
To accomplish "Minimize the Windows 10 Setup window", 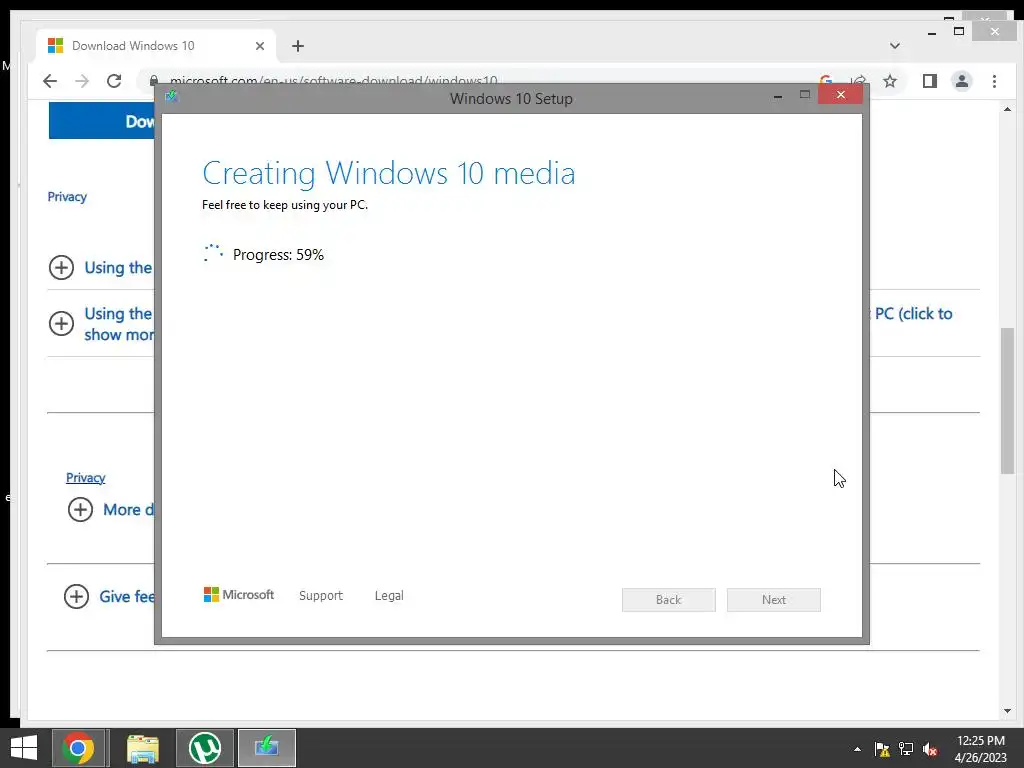I will (778, 95).
